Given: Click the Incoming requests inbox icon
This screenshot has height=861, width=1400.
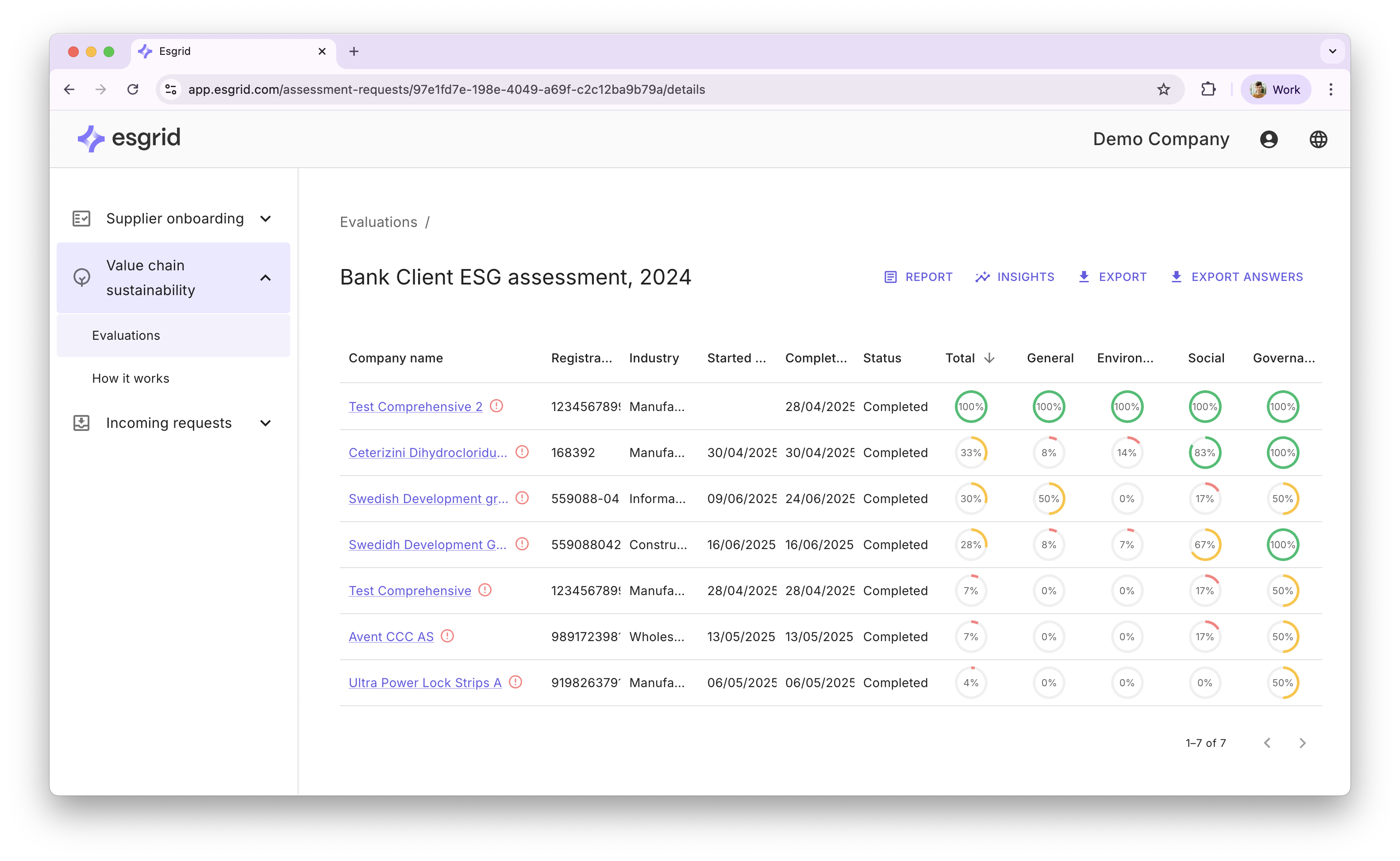Looking at the screenshot, I should (x=81, y=423).
